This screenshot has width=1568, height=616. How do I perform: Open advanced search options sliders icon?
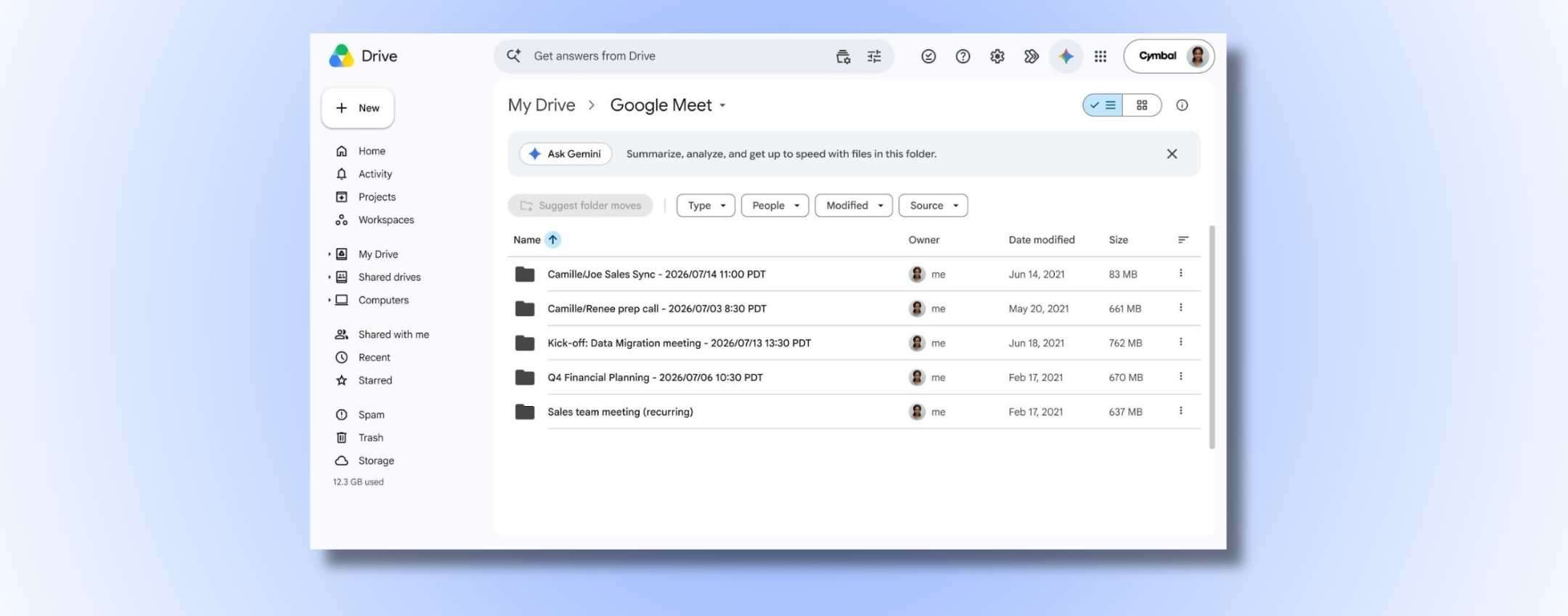click(x=874, y=57)
